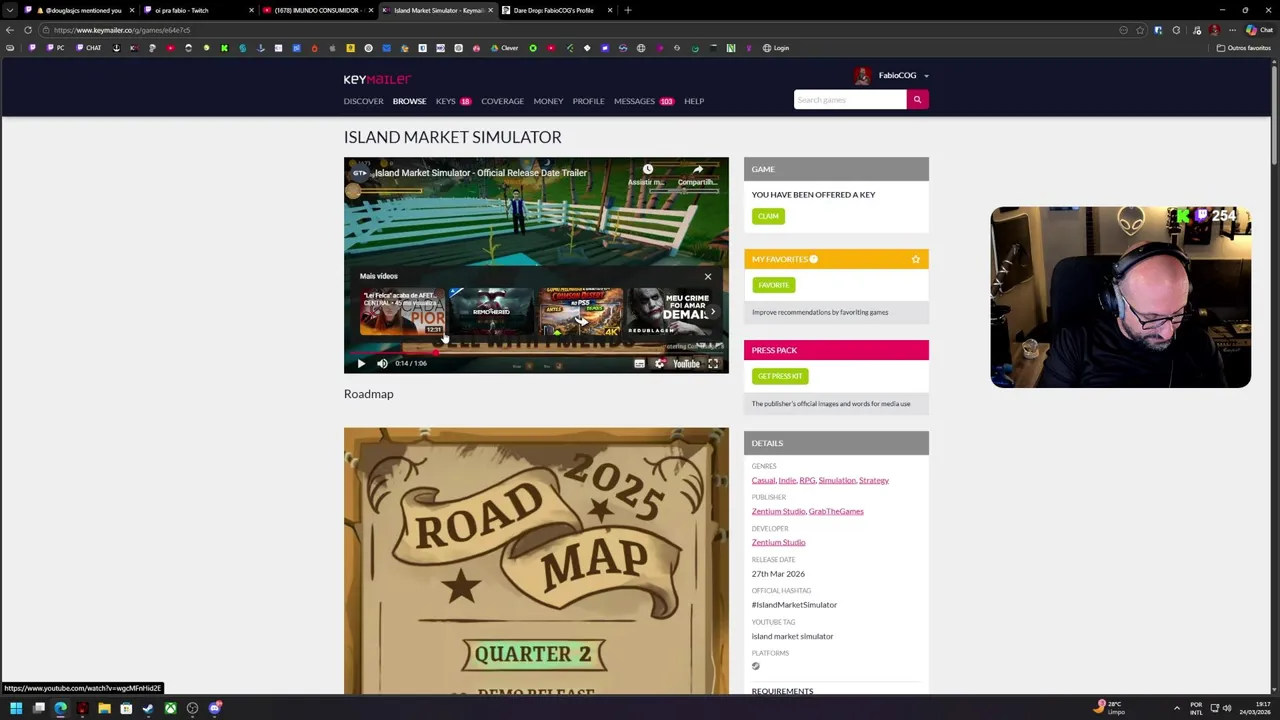
Task: Click the favorites star icon
Action: tap(915, 259)
